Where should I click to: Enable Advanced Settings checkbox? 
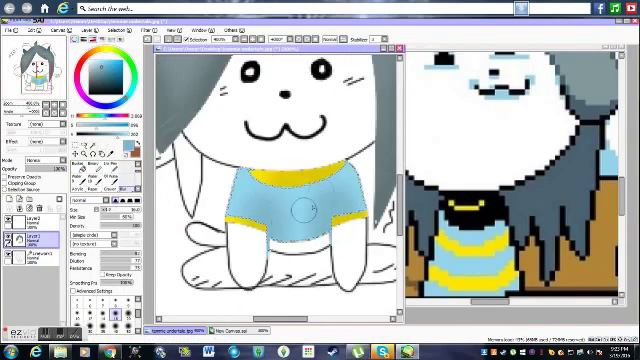73,291
